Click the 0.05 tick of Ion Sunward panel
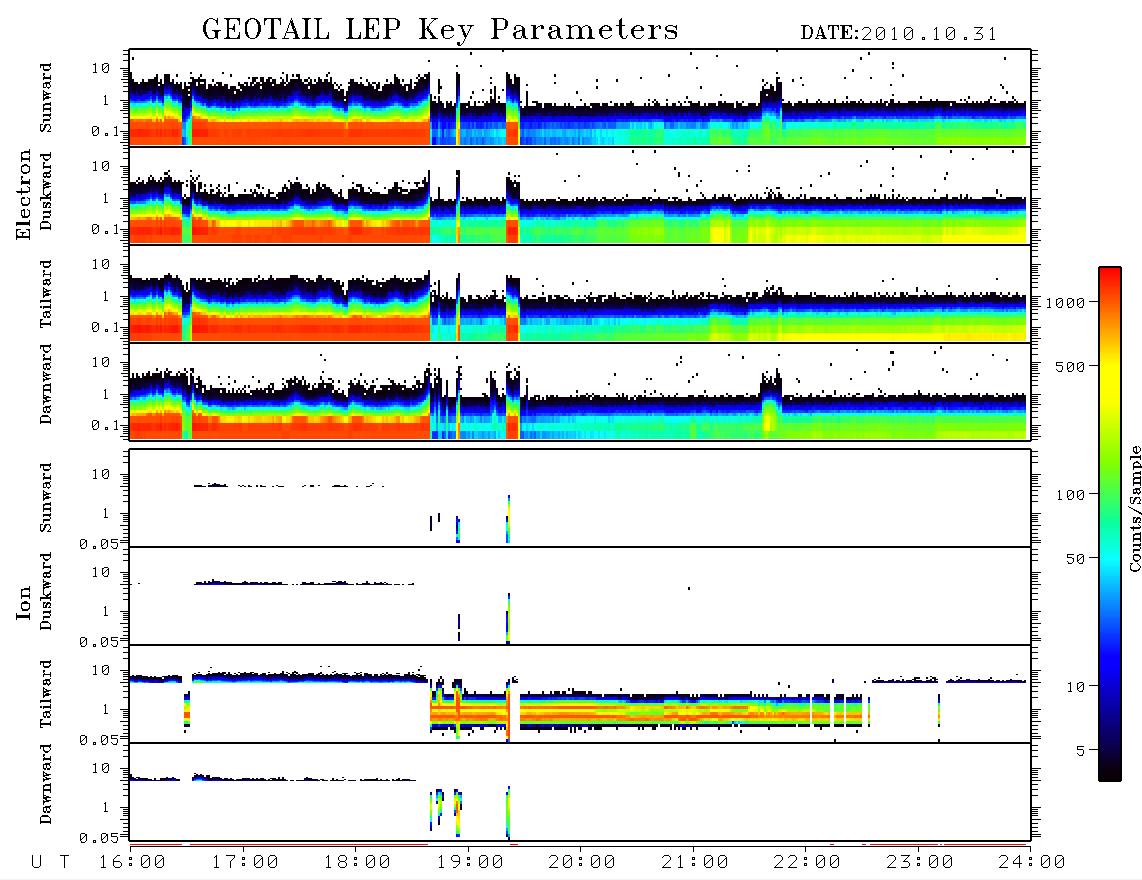The width and height of the screenshot is (1142, 880). 98,544
